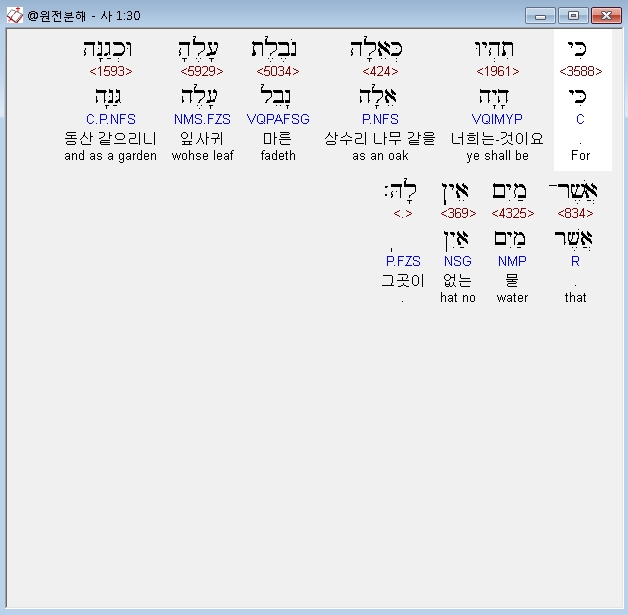Click the English gloss 'as an oak'

tap(380, 155)
